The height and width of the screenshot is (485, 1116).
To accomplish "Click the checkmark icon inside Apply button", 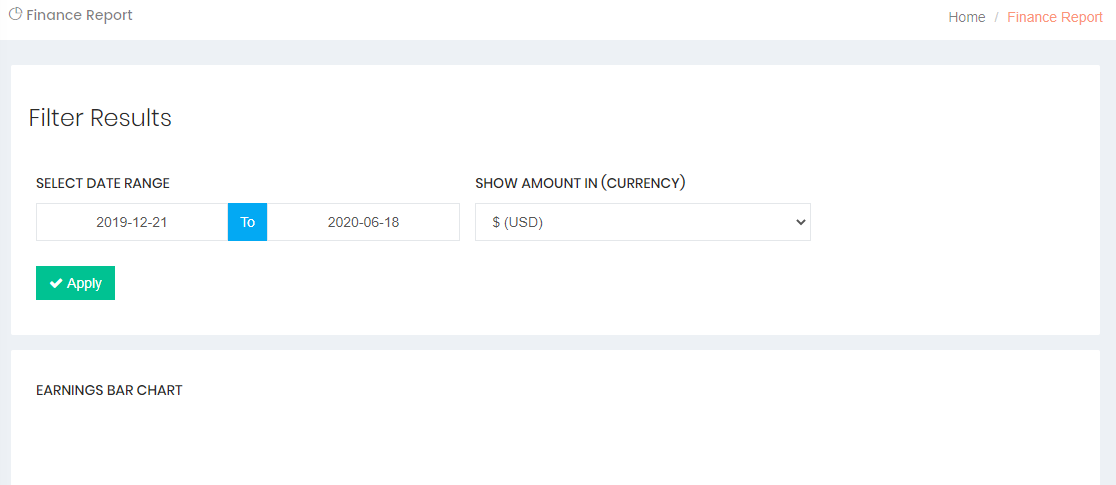I will [x=56, y=283].
